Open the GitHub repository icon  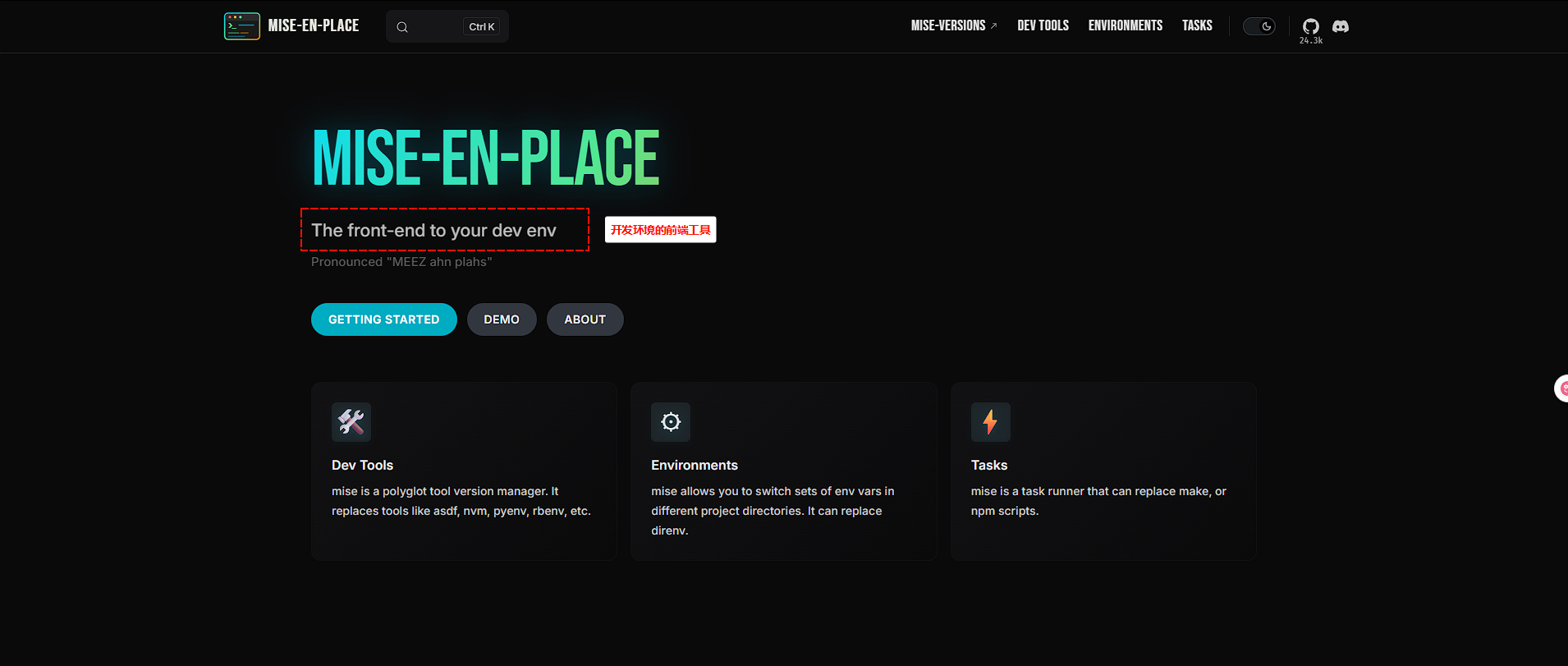coord(1310,25)
